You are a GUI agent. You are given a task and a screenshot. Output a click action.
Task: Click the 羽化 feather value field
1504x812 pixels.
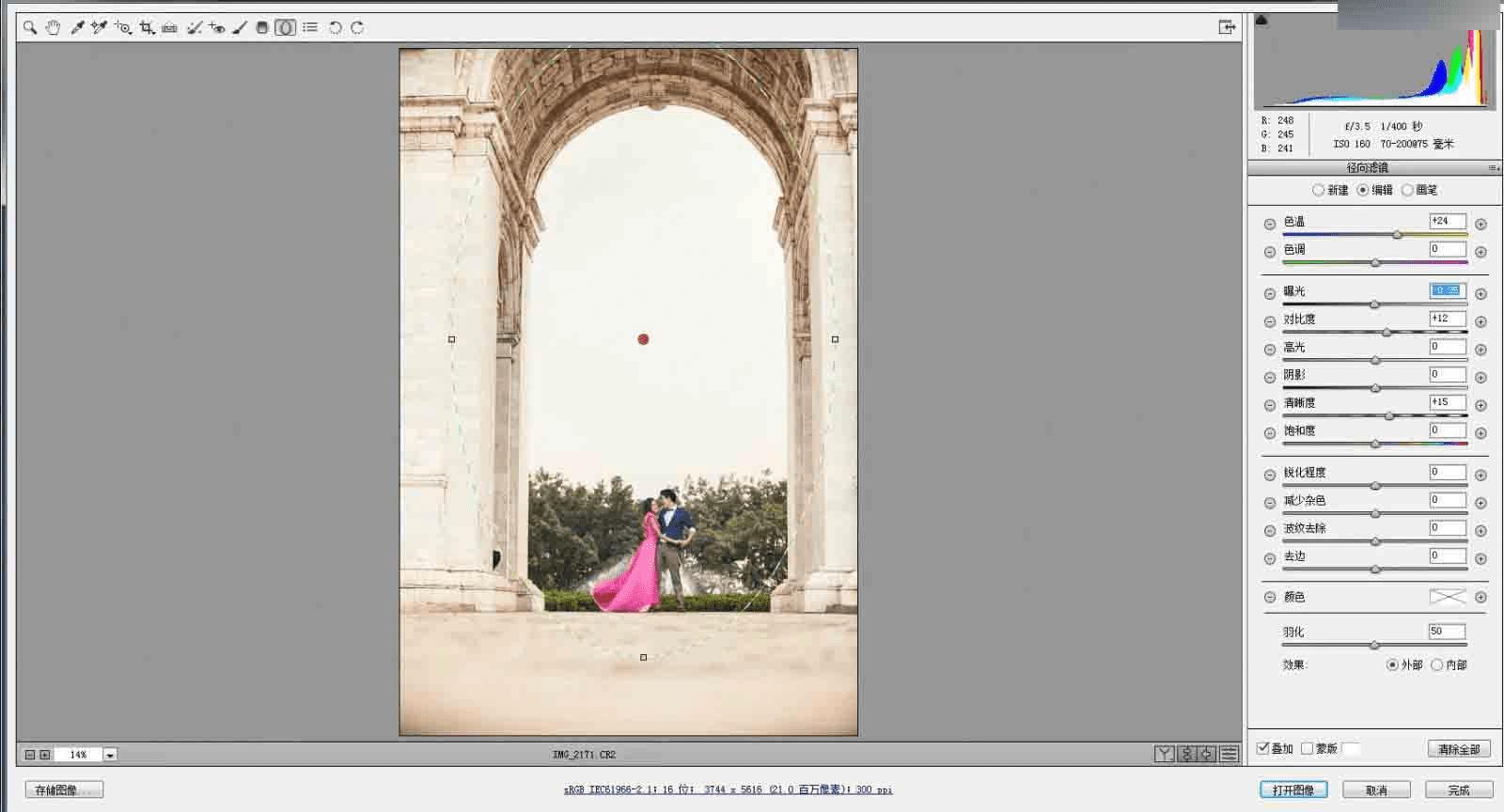(x=1448, y=632)
